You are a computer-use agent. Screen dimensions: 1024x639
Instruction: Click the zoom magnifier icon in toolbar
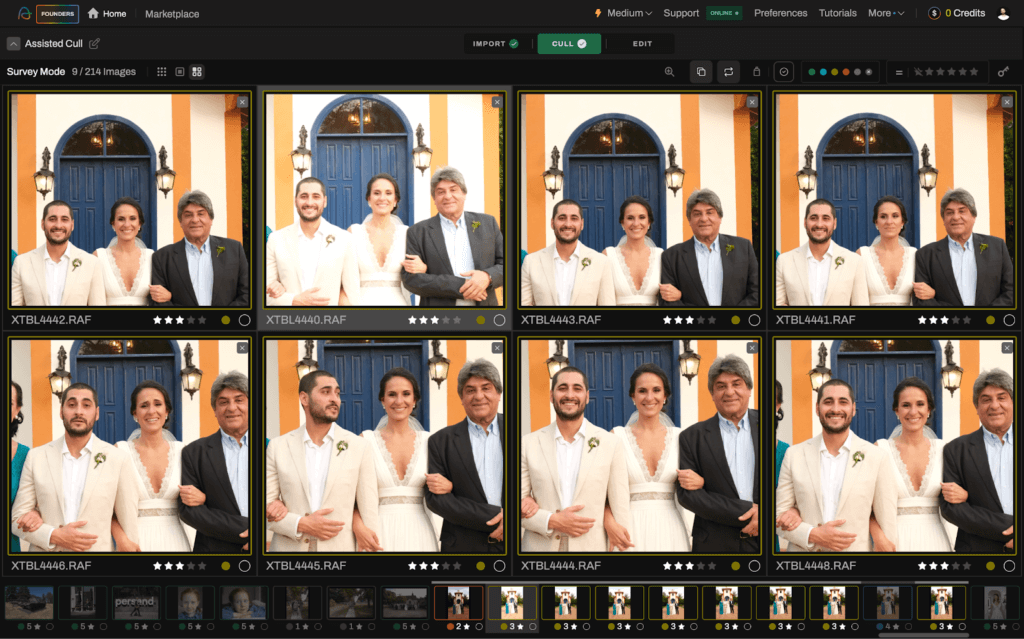pos(669,72)
